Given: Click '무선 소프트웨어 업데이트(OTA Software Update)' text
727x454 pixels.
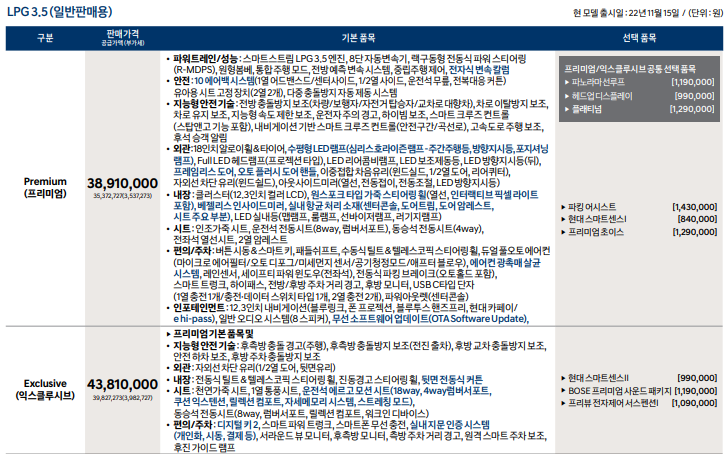Looking at the screenshot, I should click(x=430, y=319).
